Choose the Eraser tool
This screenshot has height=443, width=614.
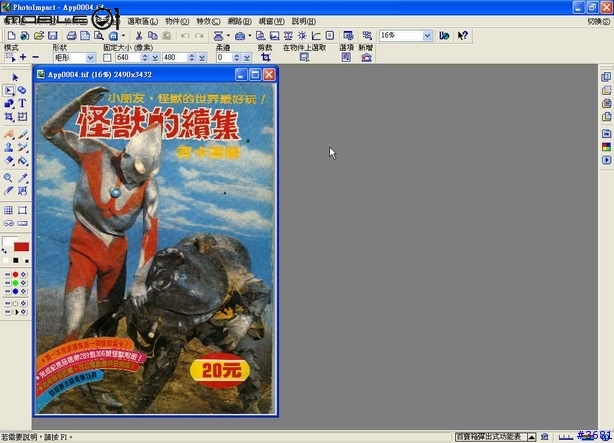click(9, 161)
